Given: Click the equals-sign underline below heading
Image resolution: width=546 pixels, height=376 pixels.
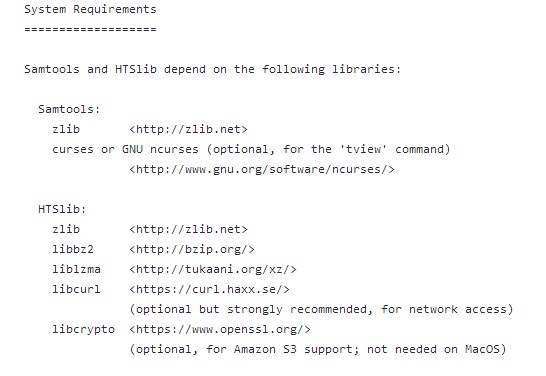Looking at the screenshot, I should [90, 29].
